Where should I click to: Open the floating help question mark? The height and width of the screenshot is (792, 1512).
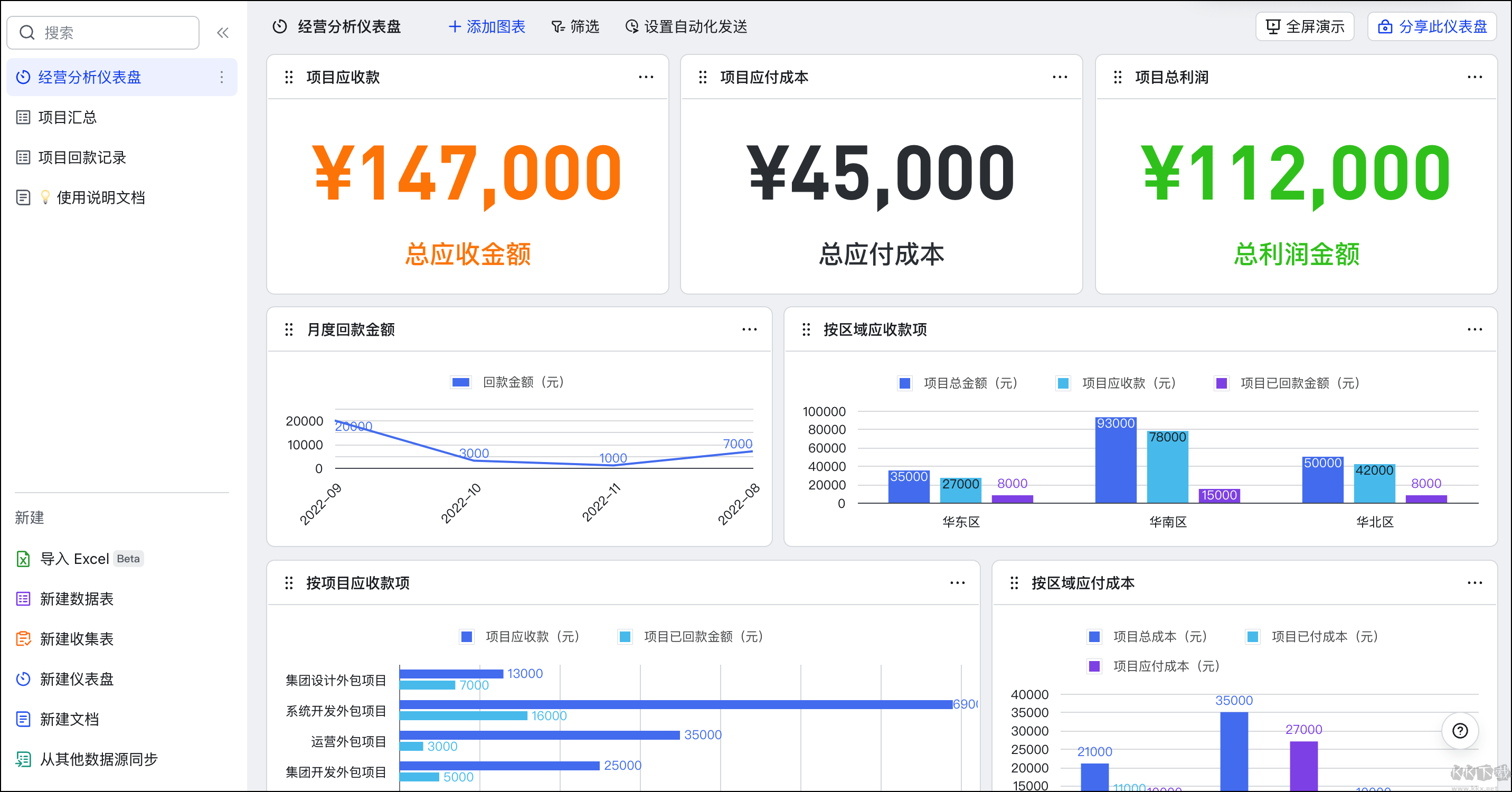tap(1460, 730)
